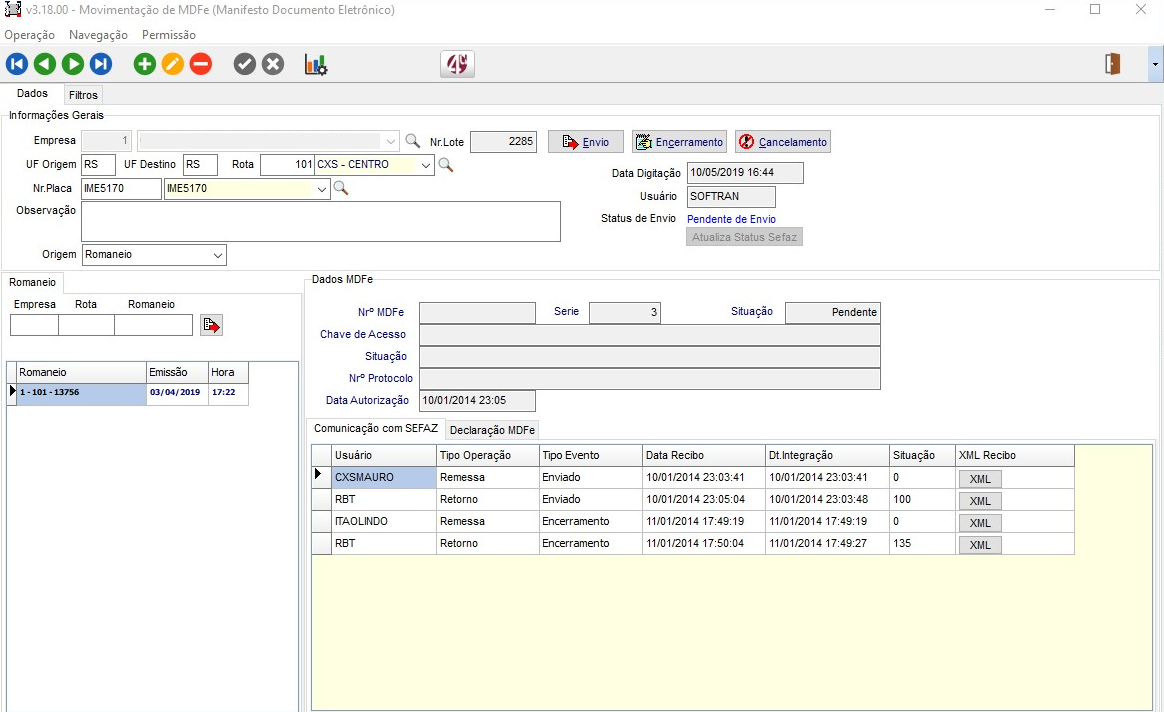Go to the first record navigation icon
The image size is (1164, 712).
coord(17,65)
